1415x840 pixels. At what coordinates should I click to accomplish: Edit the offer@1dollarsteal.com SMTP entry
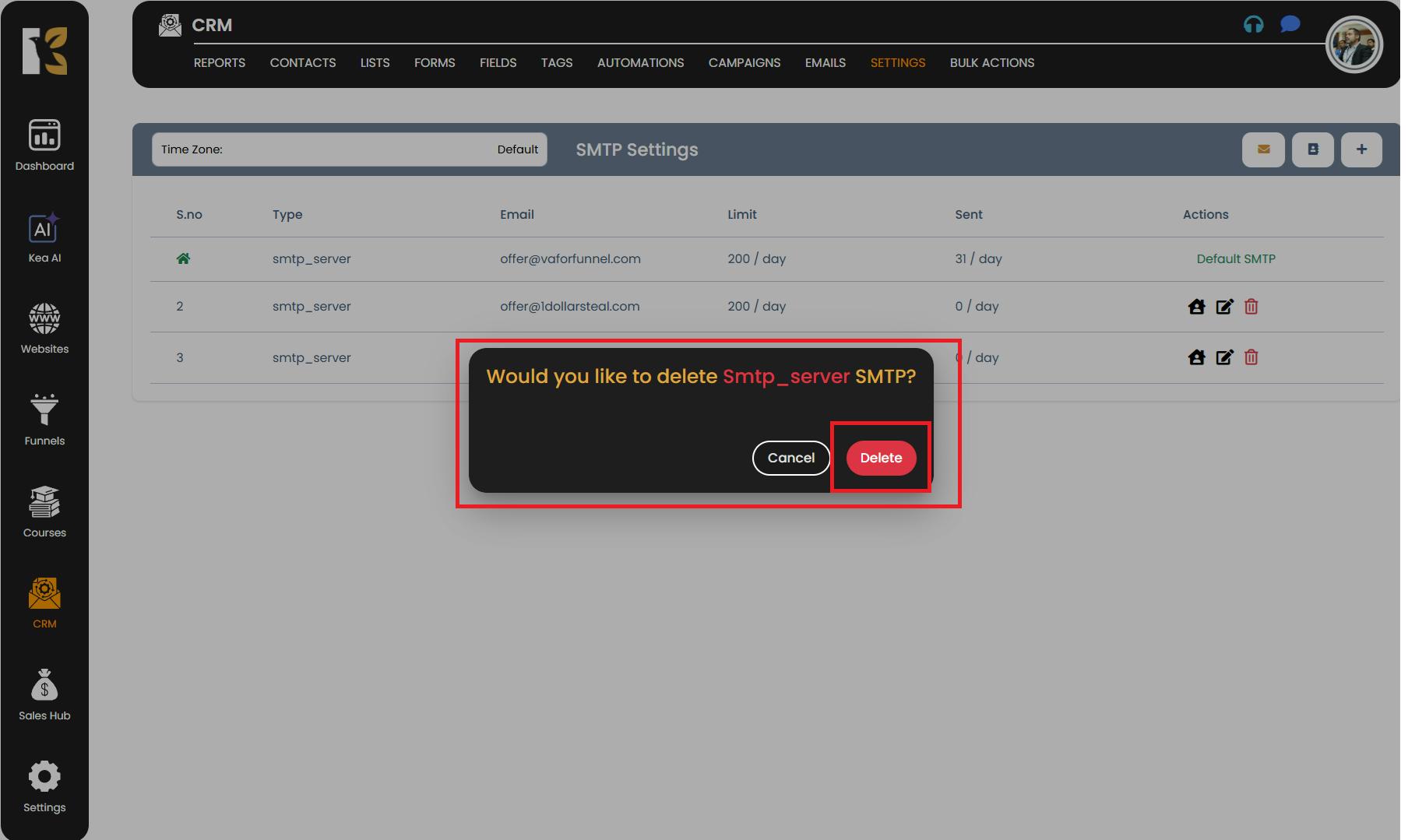(x=1224, y=307)
